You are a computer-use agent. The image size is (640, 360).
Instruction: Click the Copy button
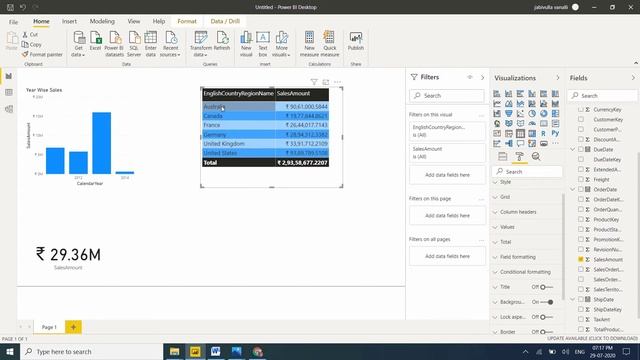point(32,44)
